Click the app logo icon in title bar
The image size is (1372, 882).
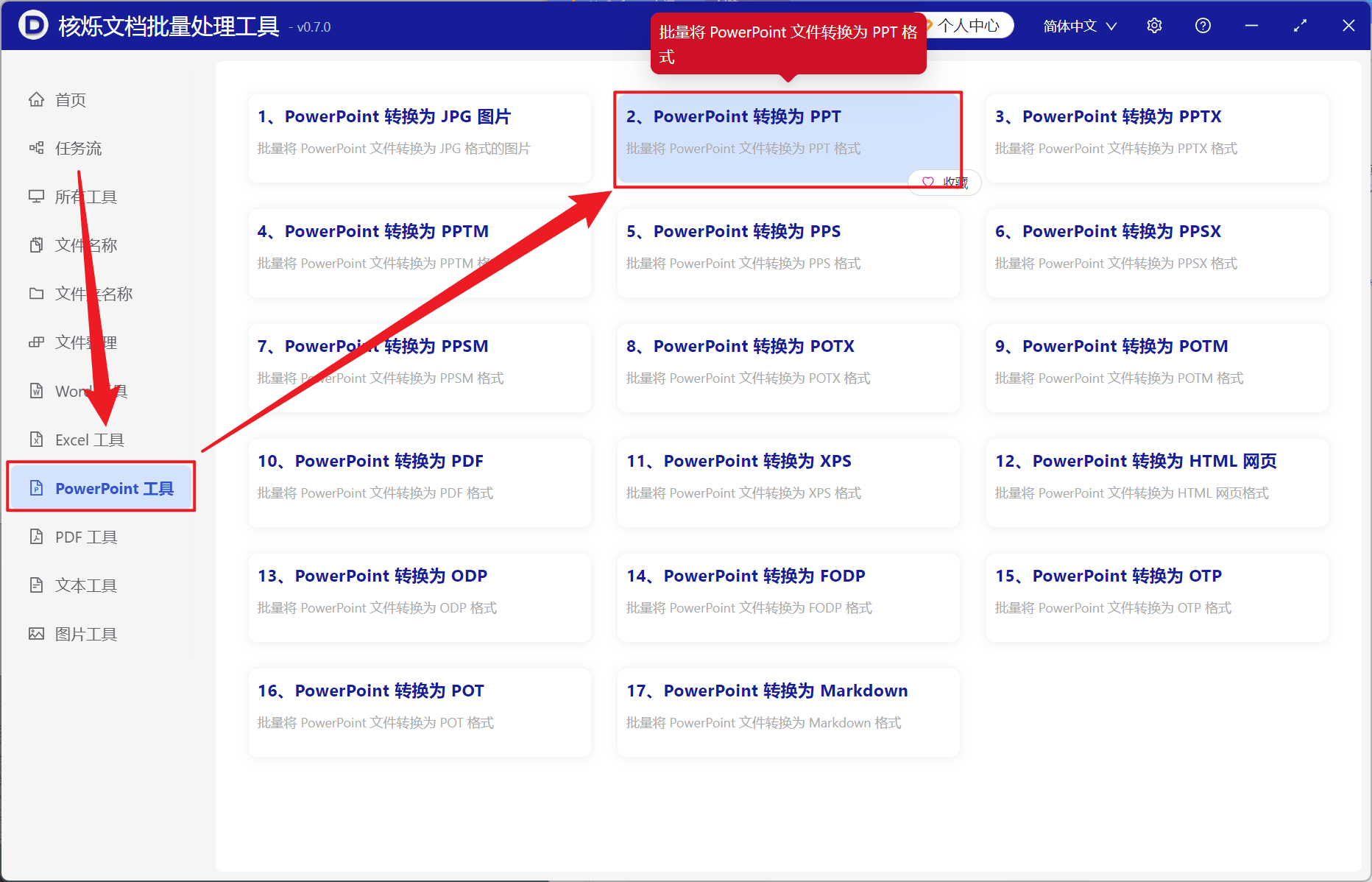pyautogui.click(x=32, y=26)
